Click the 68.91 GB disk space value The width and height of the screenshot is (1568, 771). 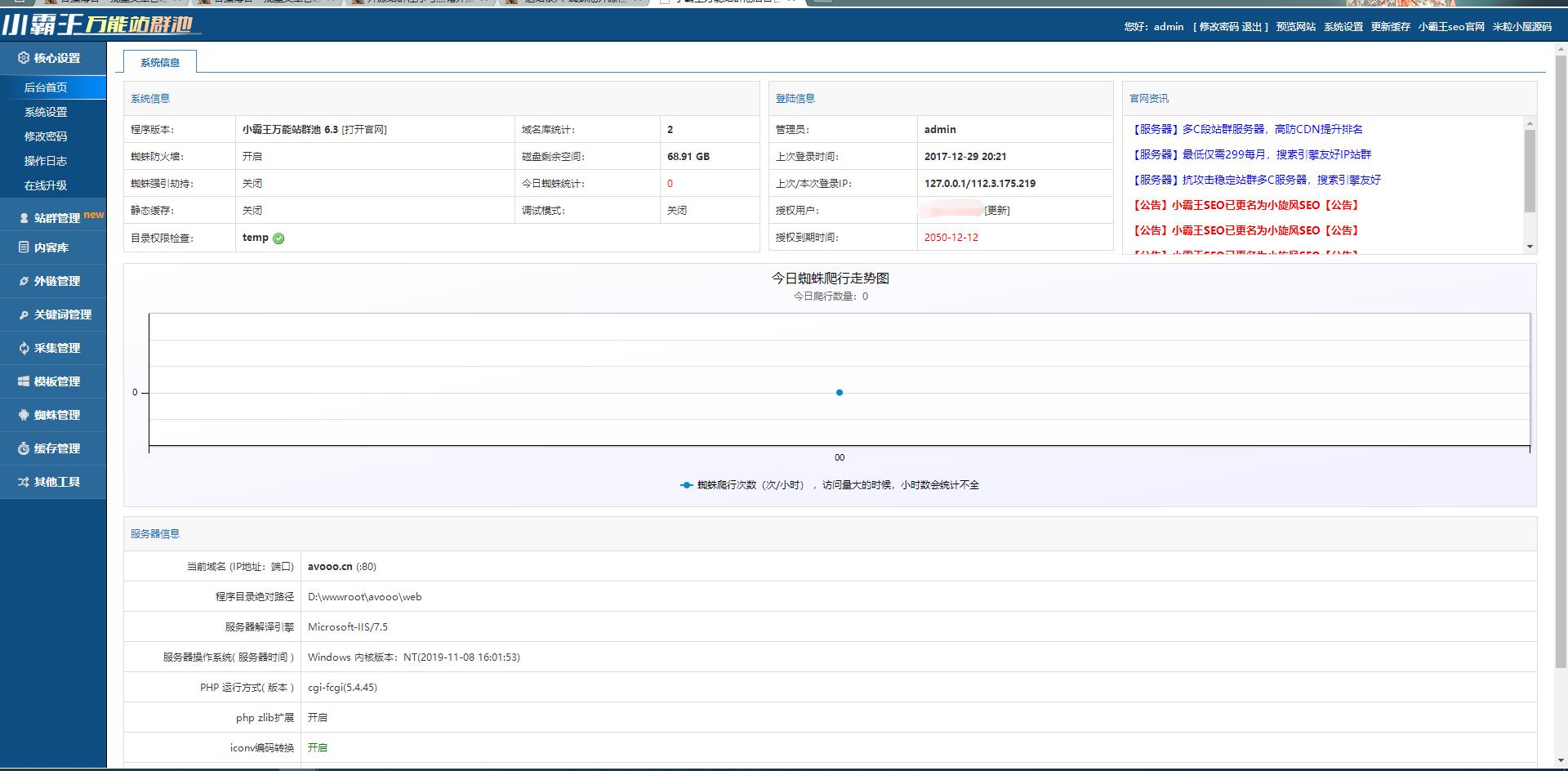pyautogui.click(x=688, y=157)
